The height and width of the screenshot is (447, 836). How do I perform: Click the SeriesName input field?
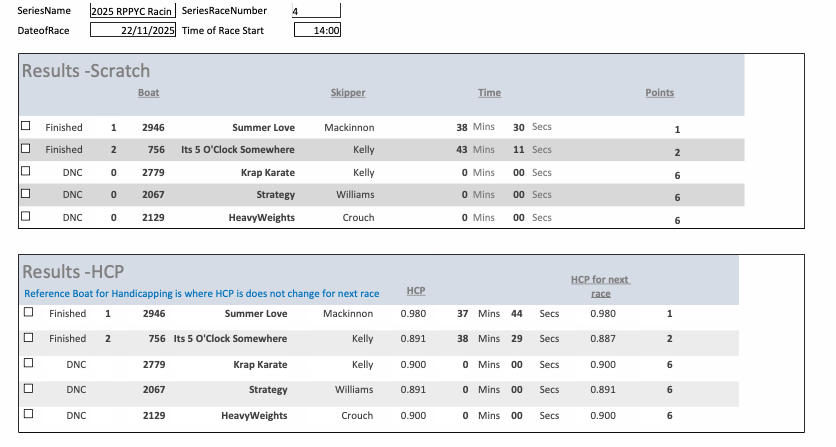[132, 11]
